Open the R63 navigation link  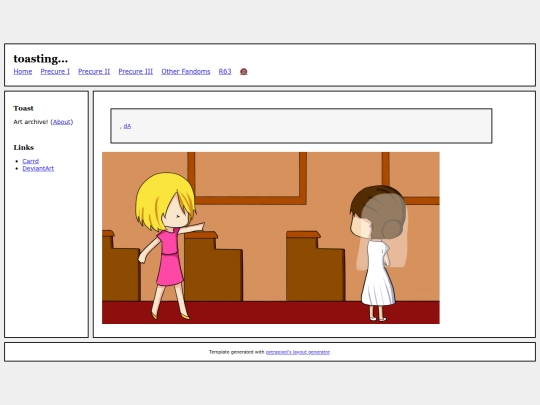click(225, 72)
